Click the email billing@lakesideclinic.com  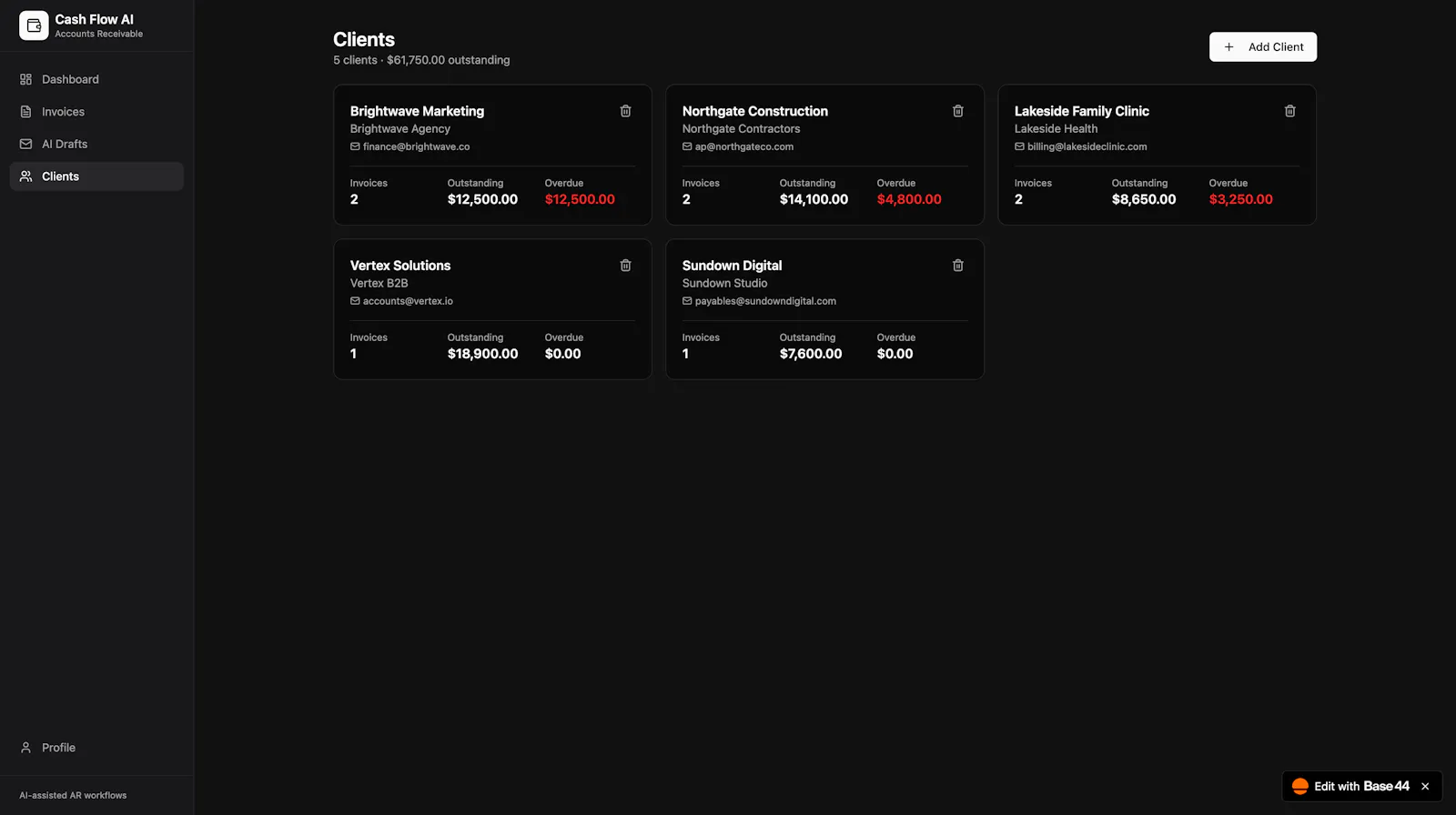(1087, 146)
